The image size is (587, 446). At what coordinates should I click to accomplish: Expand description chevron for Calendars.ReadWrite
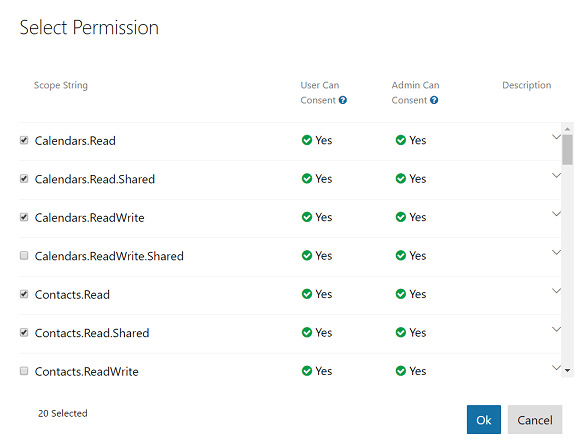556,214
